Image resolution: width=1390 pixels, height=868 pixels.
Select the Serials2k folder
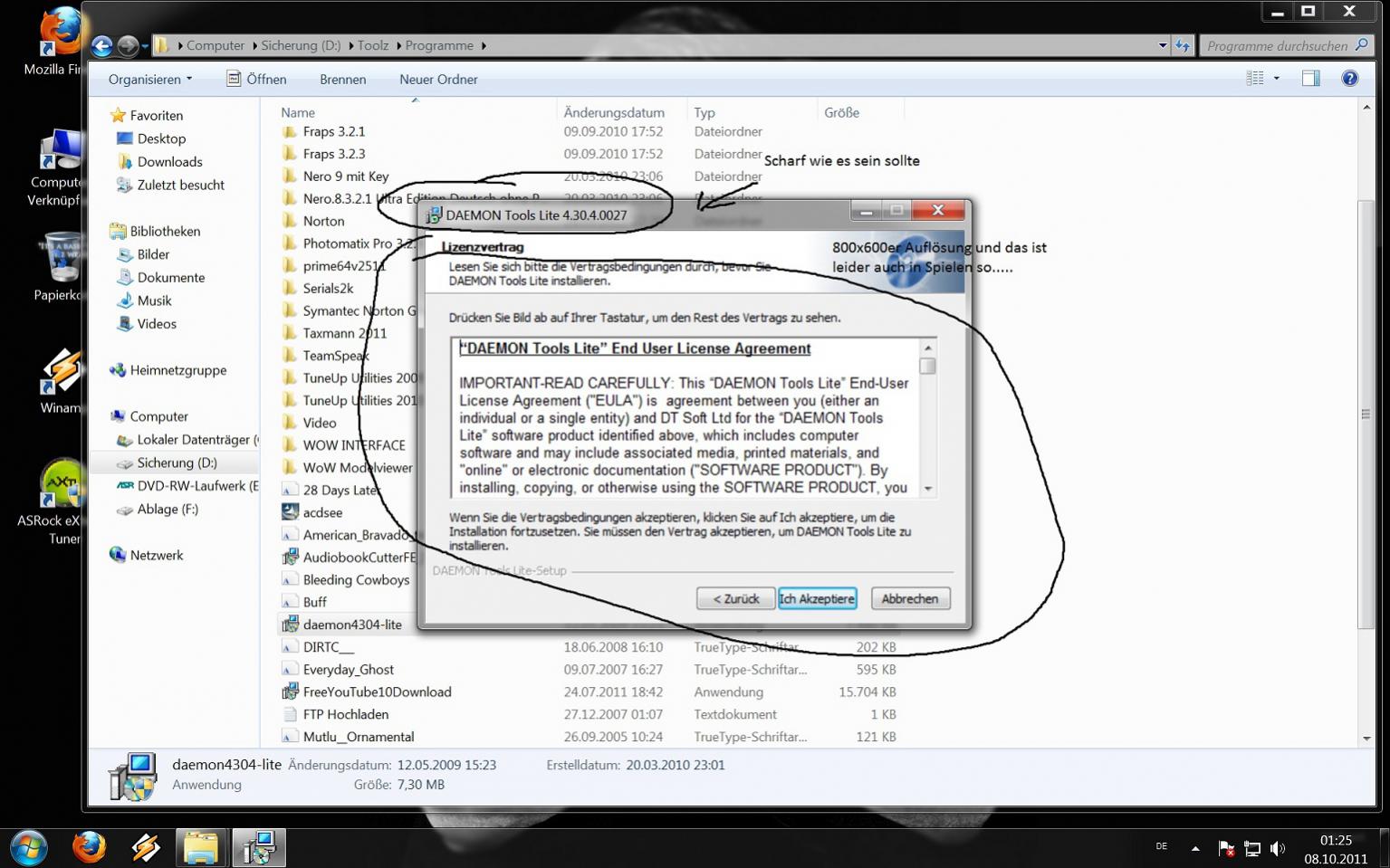pyautogui.click(x=328, y=289)
